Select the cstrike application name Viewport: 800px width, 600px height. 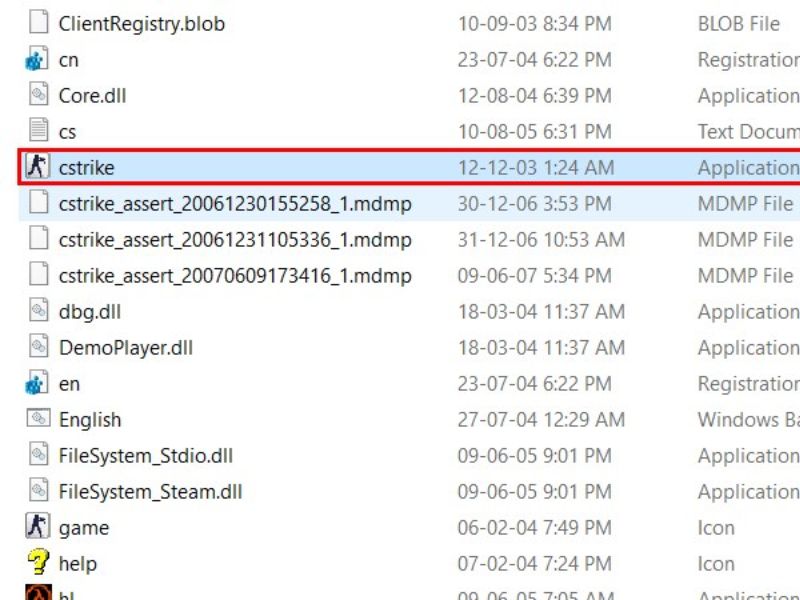tap(86, 168)
